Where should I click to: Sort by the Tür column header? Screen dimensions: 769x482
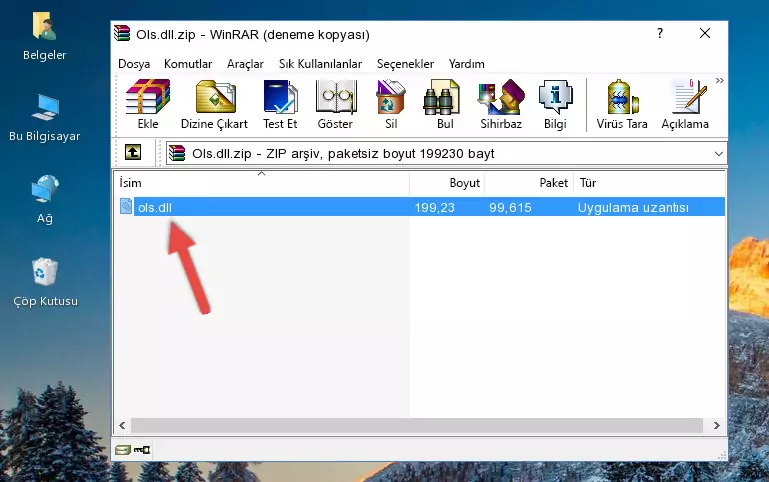coord(649,183)
